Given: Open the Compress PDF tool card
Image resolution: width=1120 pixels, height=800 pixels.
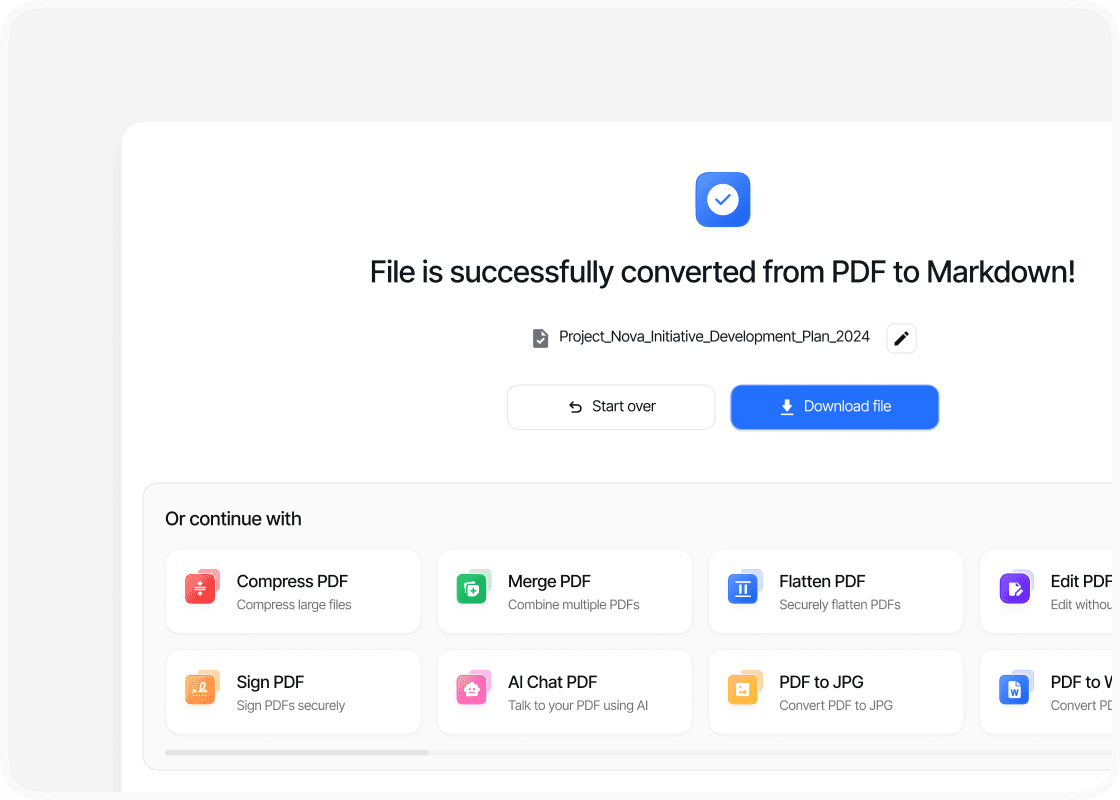Looking at the screenshot, I should 293,591.
